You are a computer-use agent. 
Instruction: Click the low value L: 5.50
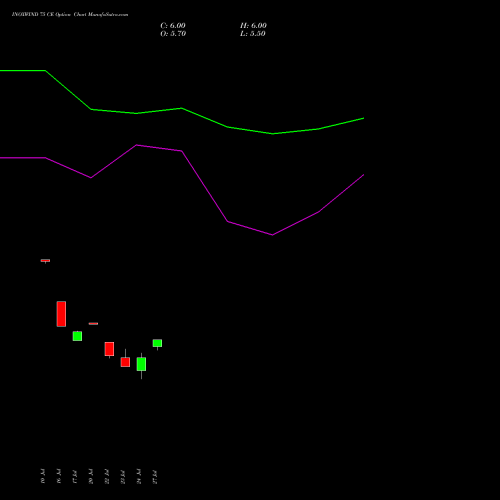tap(253, 34)
